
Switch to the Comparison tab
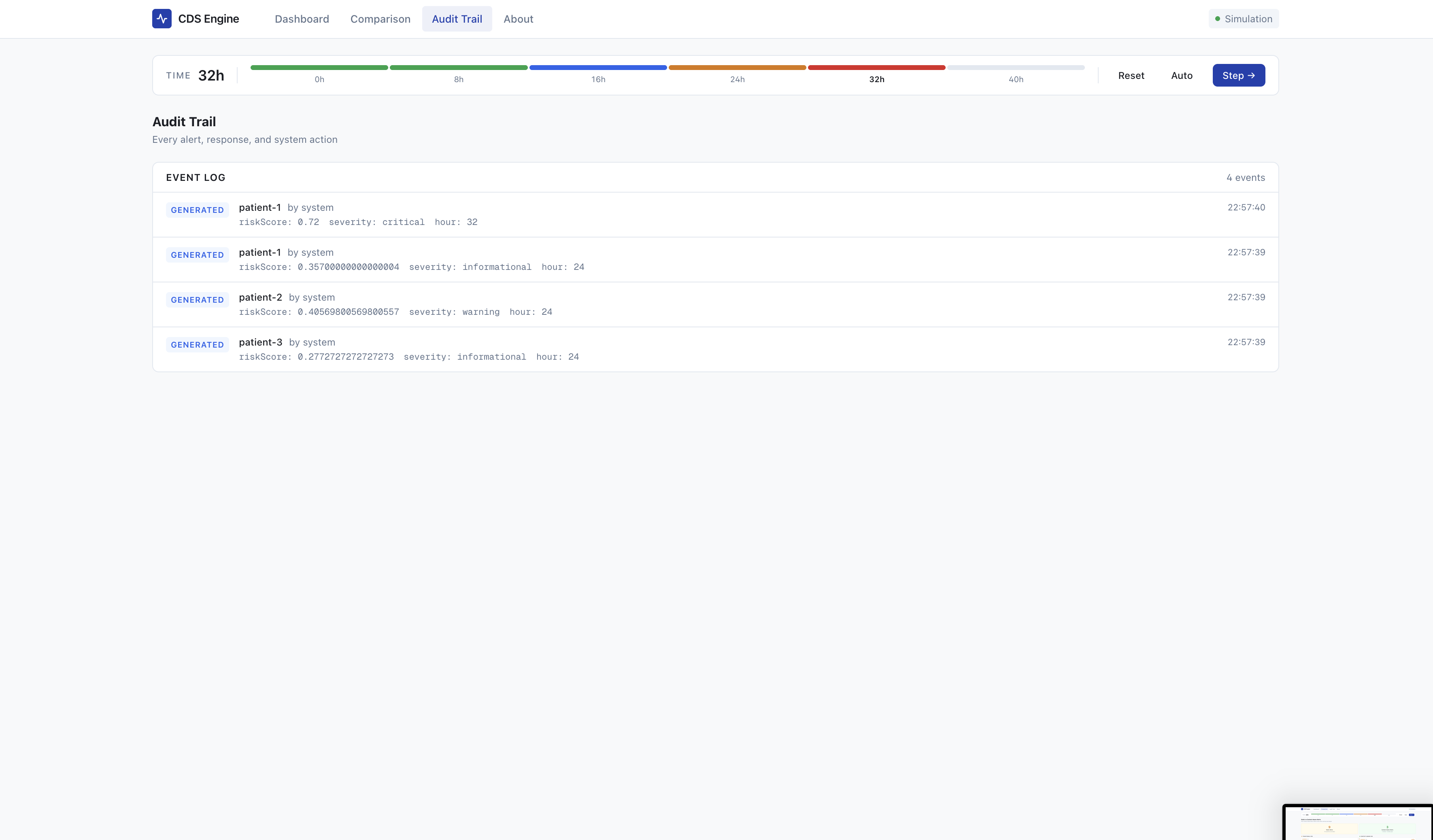[x=380, y=19]
